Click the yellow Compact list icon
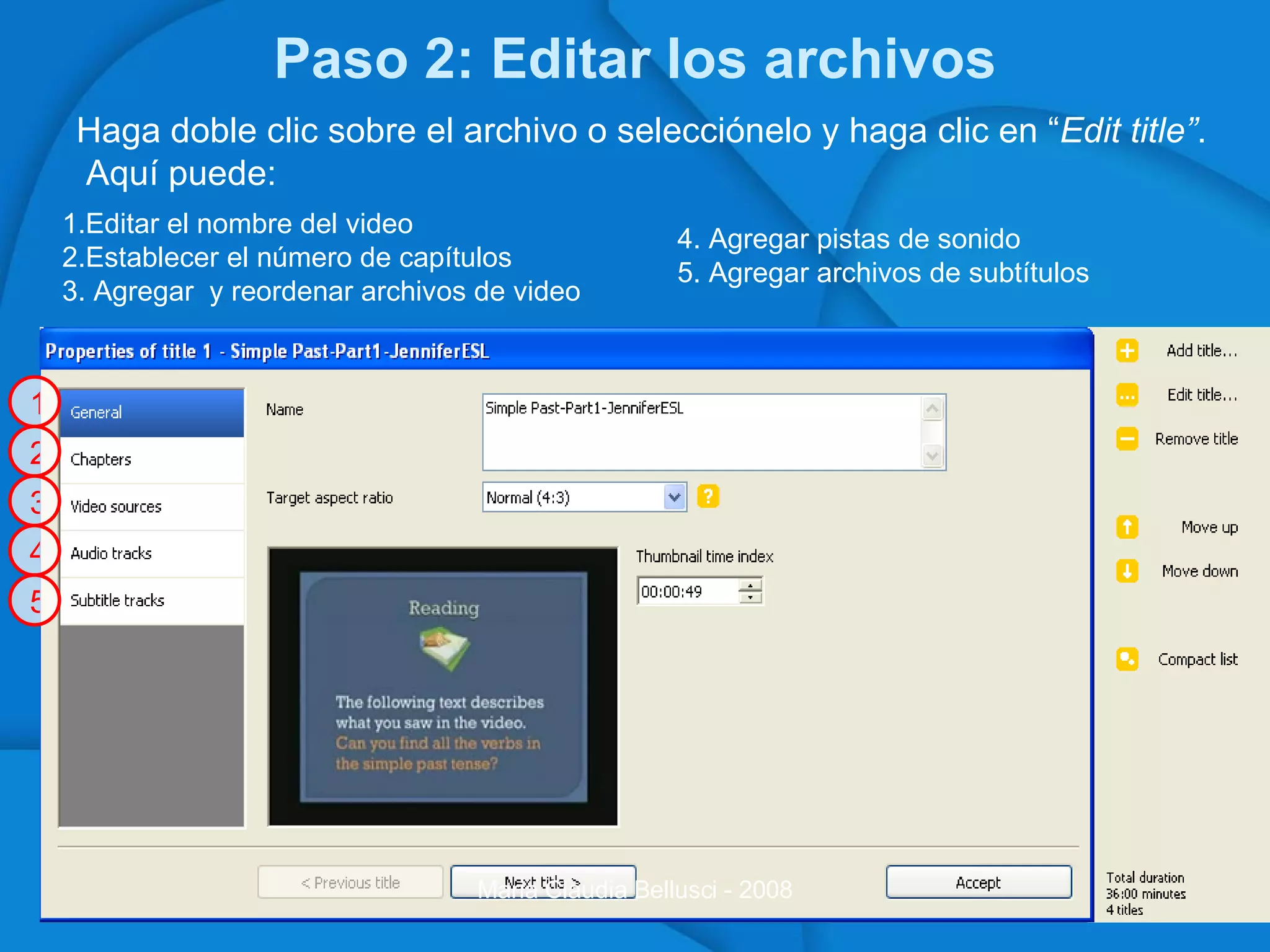1270x952 pixels. coord(1127,659)
